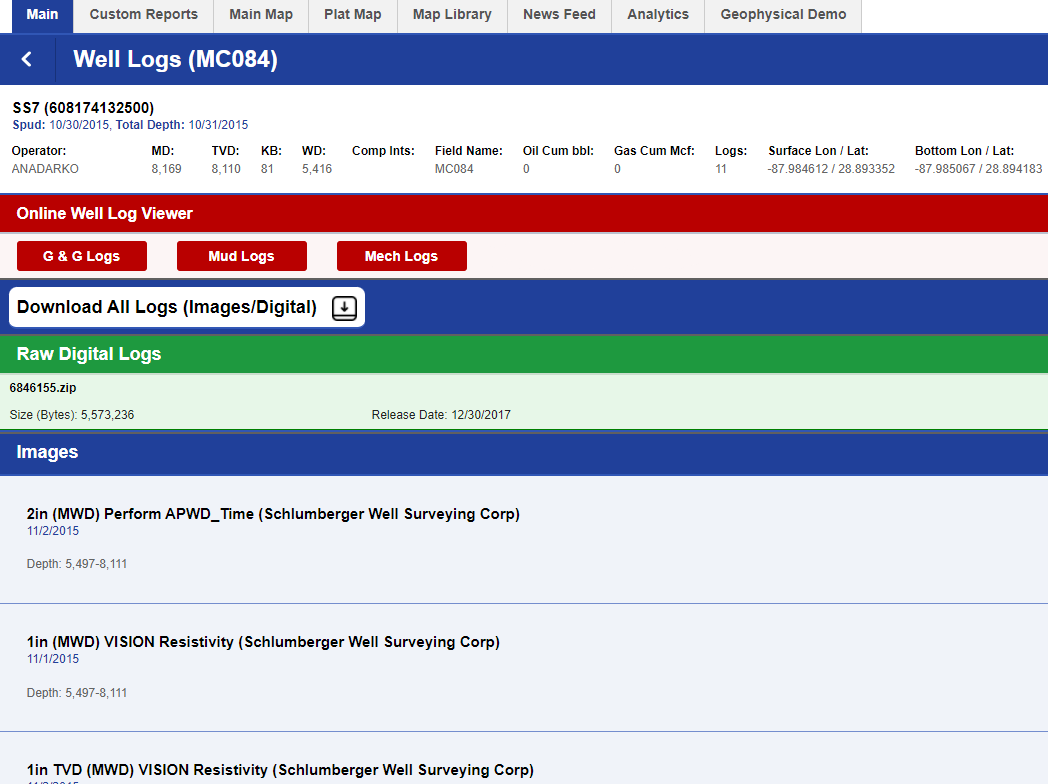
Task: Open the 2in (MWD) Perform APWD_Time log
Action: tap(273, 514)
